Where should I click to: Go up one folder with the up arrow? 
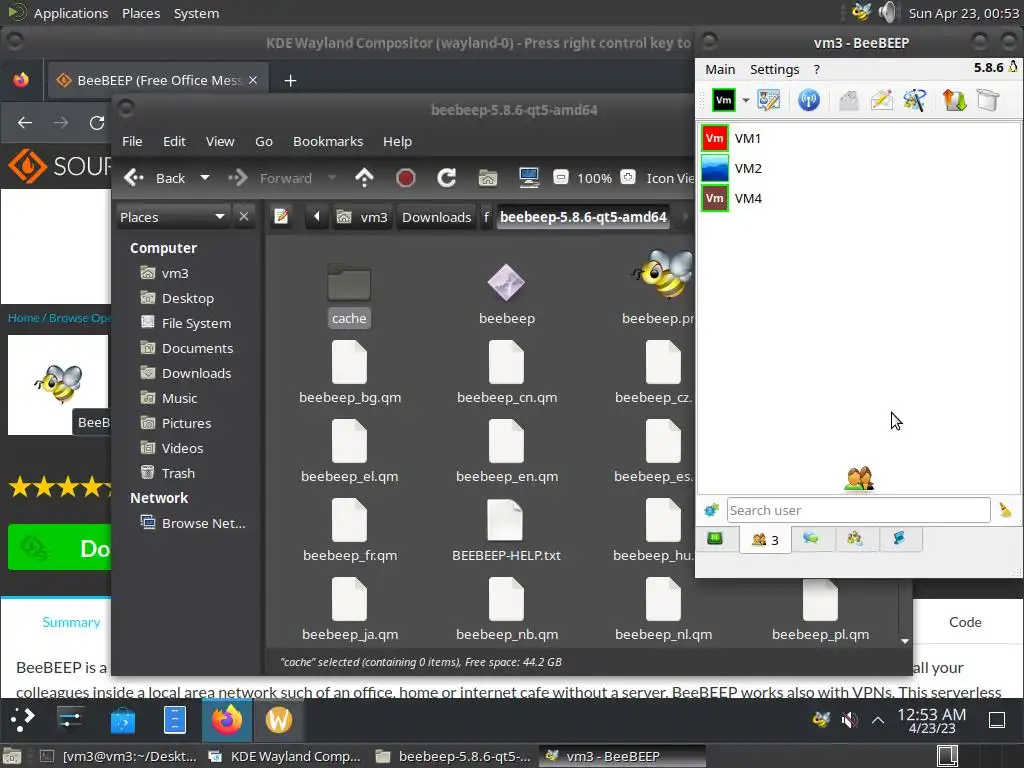pyautogui.click(x=364, y=178)
